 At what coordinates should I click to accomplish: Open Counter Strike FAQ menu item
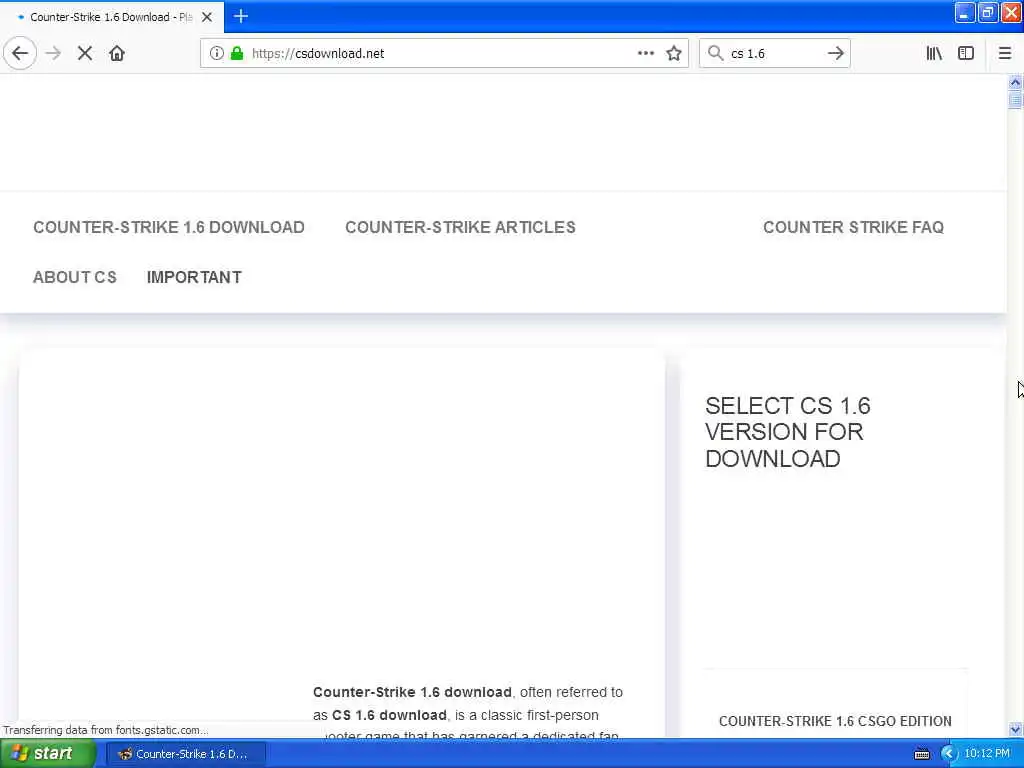tap(854, 227)
